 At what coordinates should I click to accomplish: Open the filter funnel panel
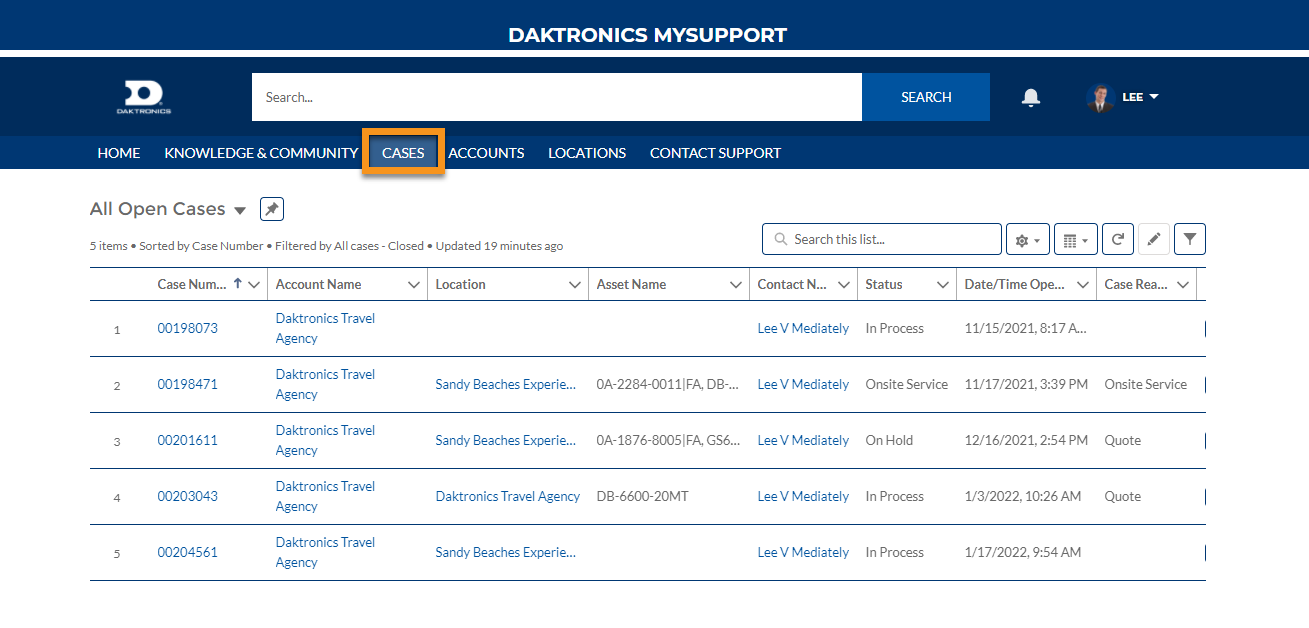(1189, 239)
